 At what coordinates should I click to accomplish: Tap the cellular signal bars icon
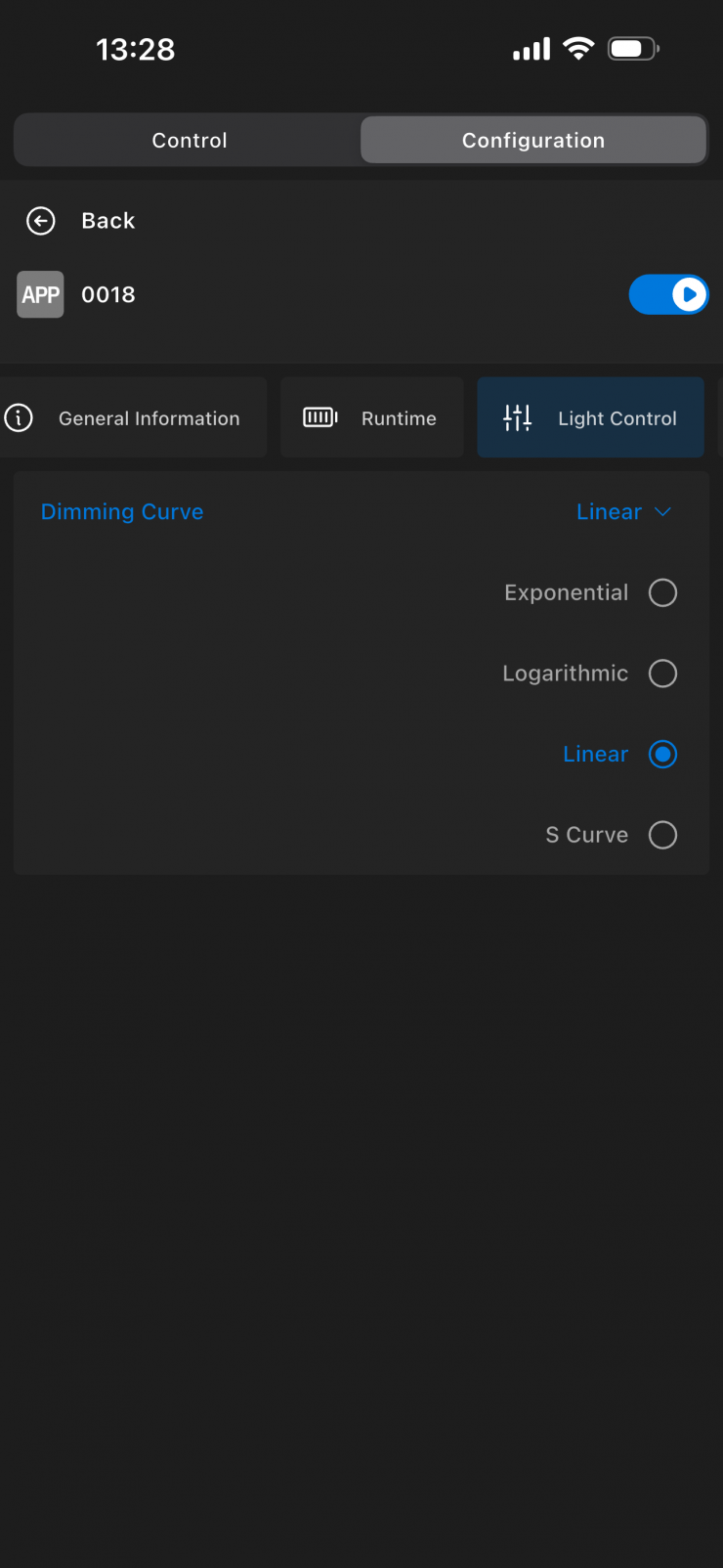(x=532, y=49)
